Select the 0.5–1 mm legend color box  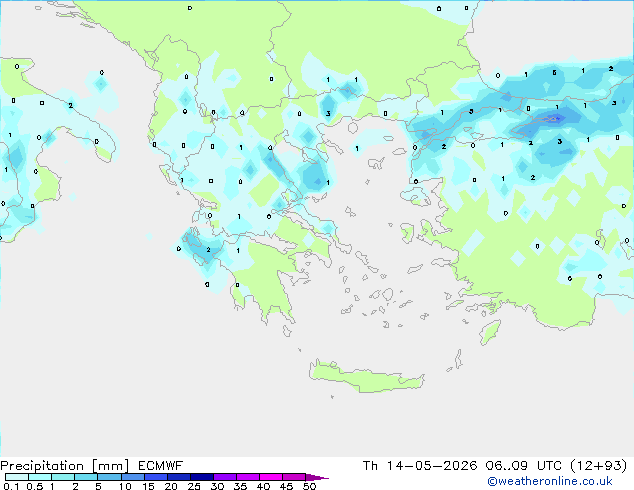tap(40, 477)
